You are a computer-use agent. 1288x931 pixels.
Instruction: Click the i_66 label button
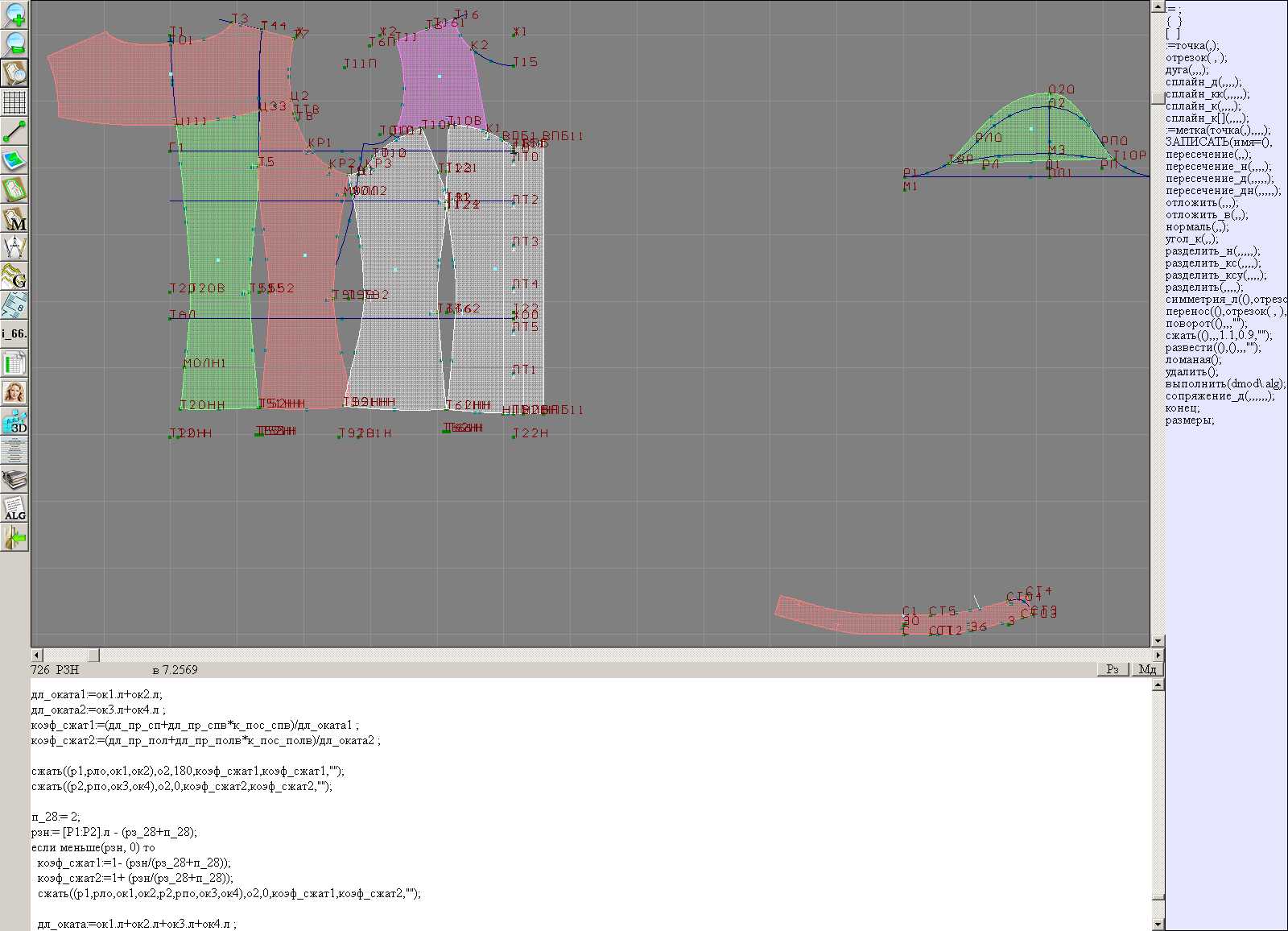[14, 333]
